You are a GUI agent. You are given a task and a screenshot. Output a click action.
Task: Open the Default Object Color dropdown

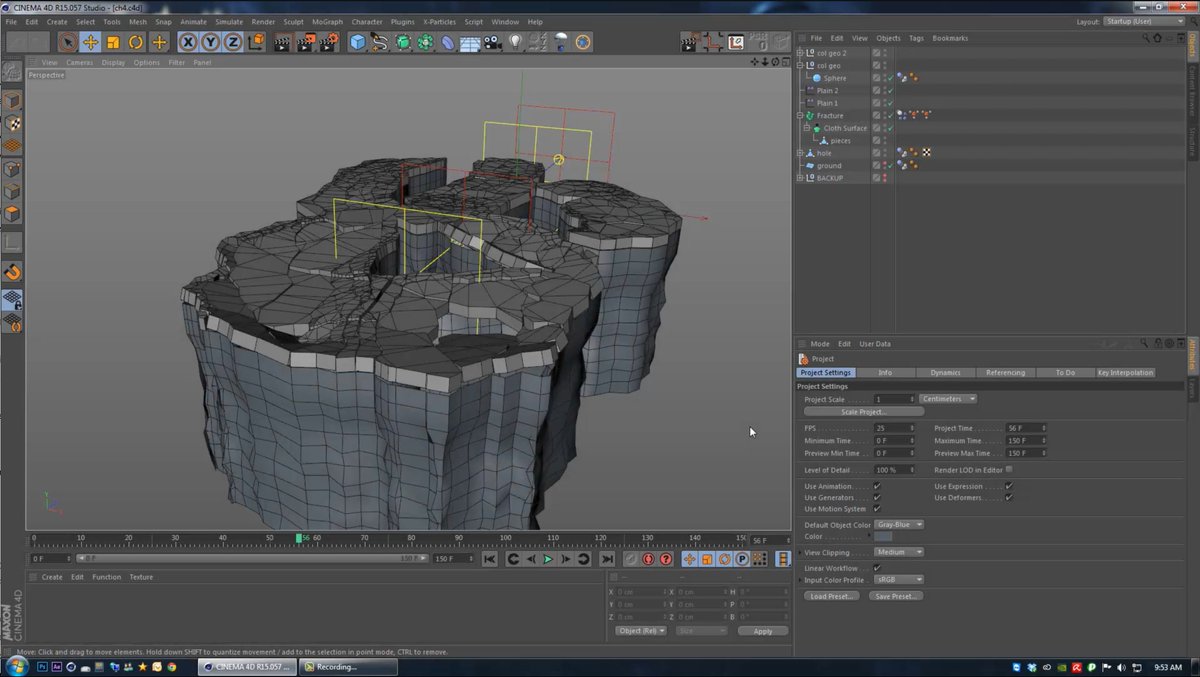(898, 523)
